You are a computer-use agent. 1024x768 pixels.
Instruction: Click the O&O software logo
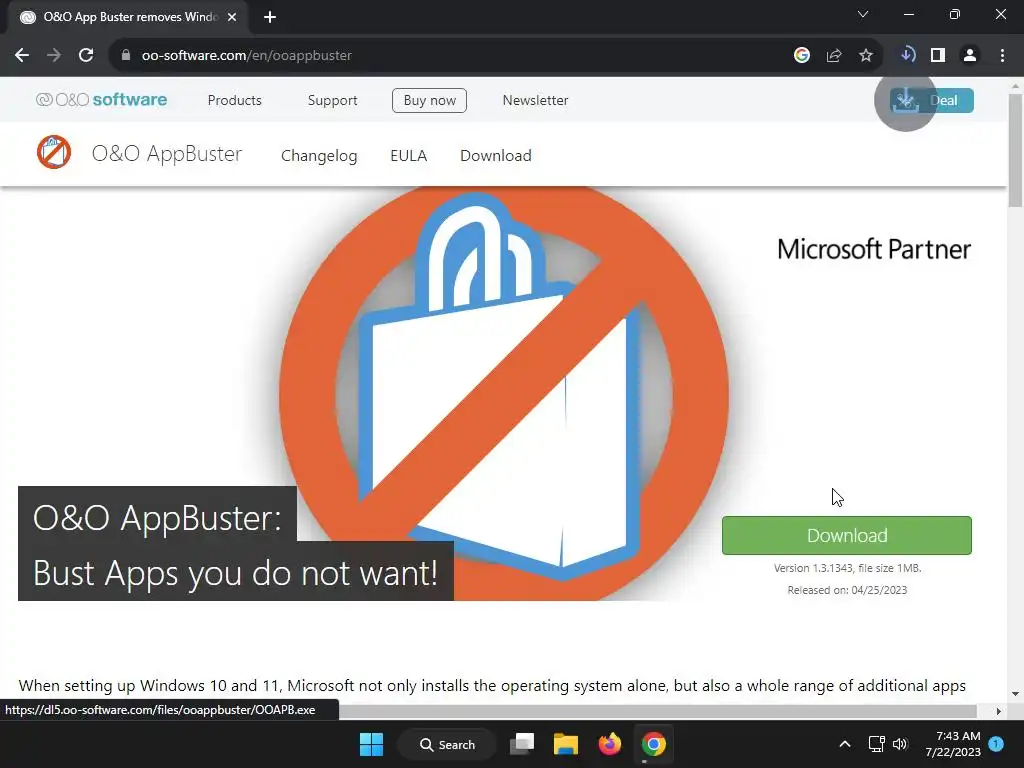point(101,100)
